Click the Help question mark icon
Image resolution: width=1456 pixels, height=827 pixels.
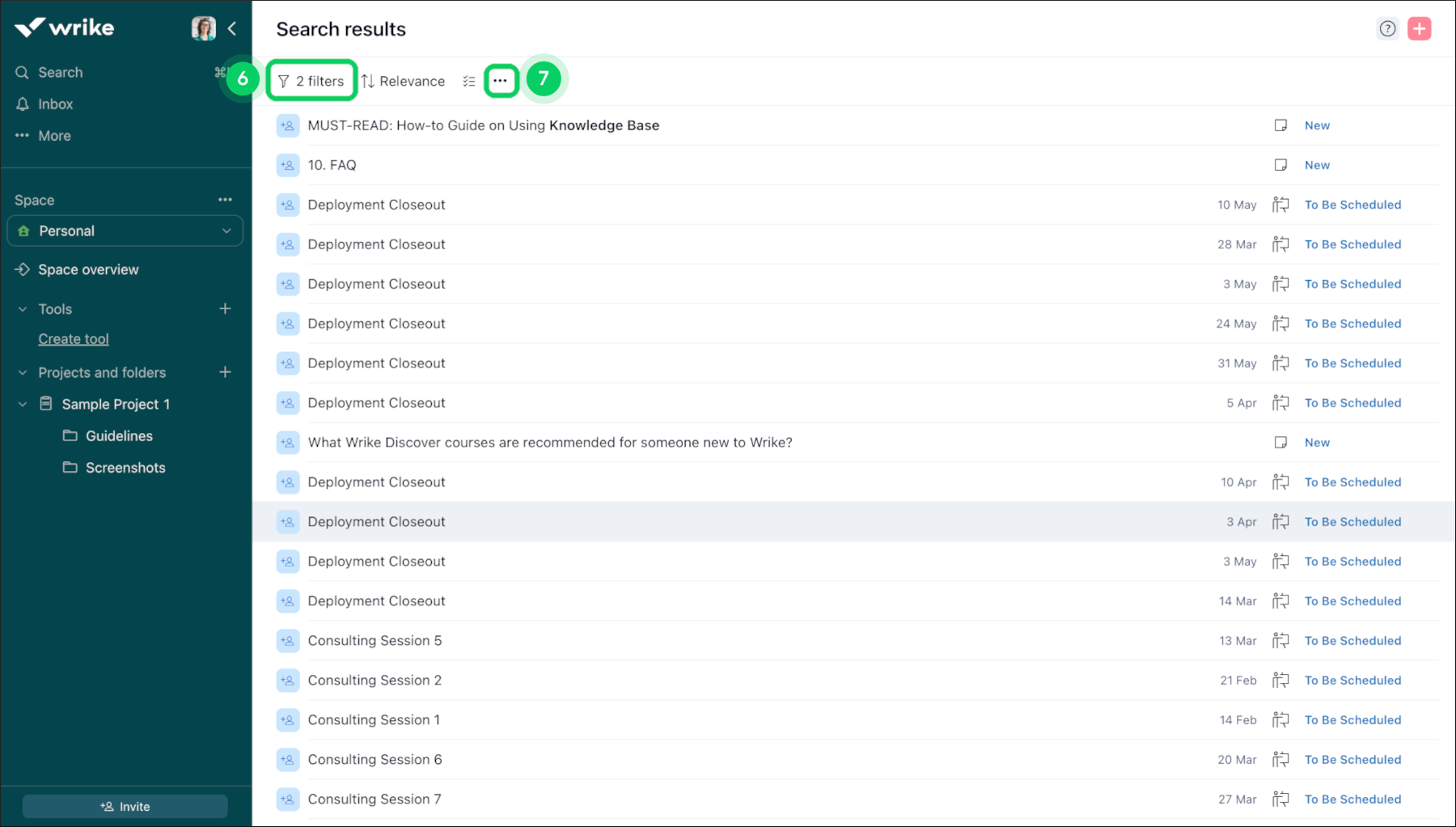[1387, 28]
